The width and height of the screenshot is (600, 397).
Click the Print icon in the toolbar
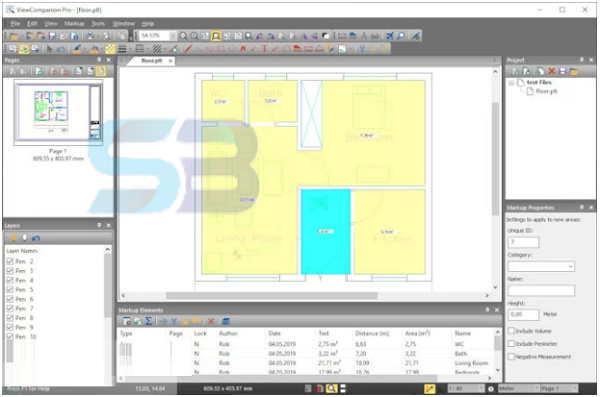point(90,36)
